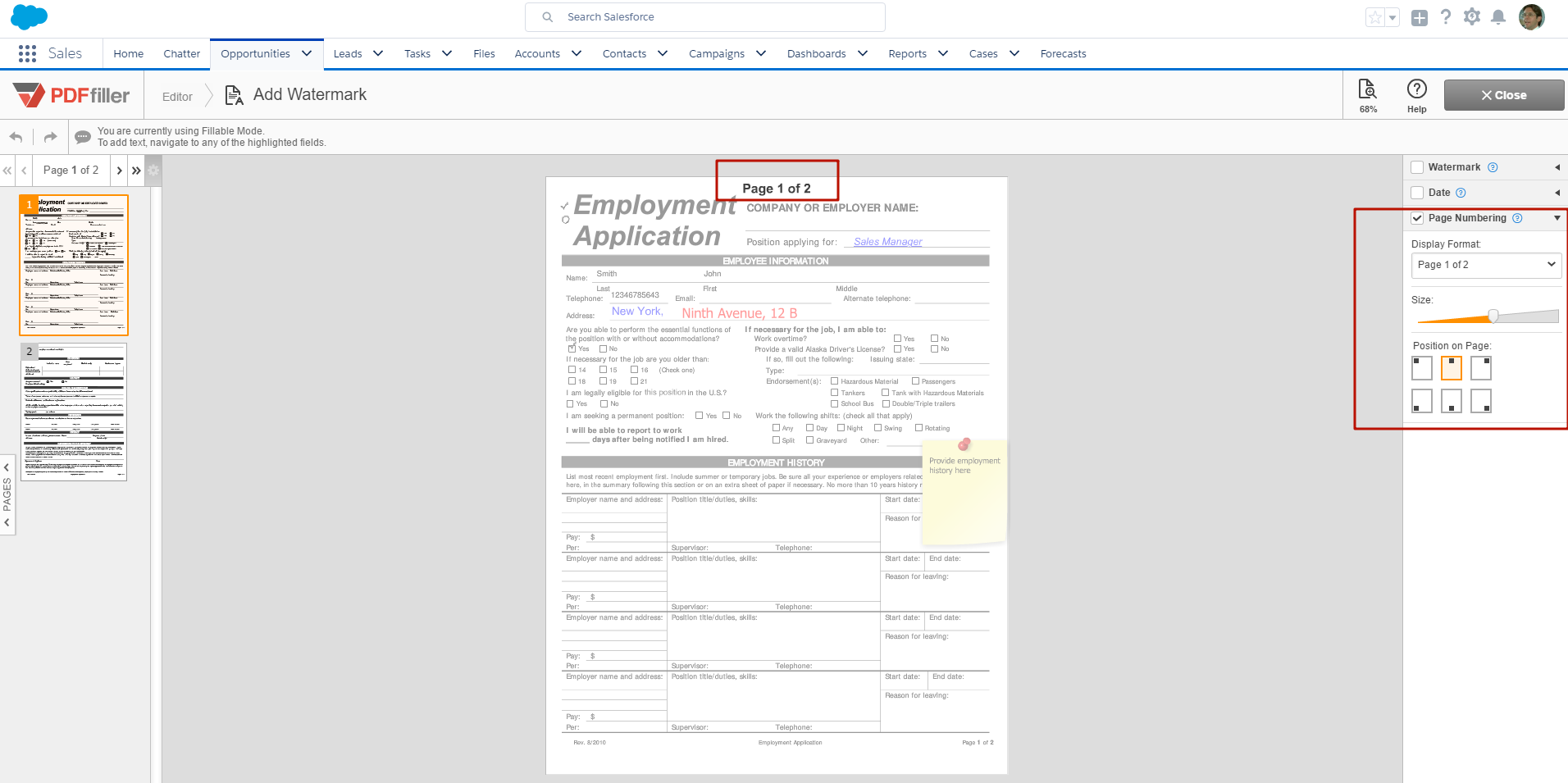Click the red pin on sticky note
1568x783 pixels.
click(964, 444)
